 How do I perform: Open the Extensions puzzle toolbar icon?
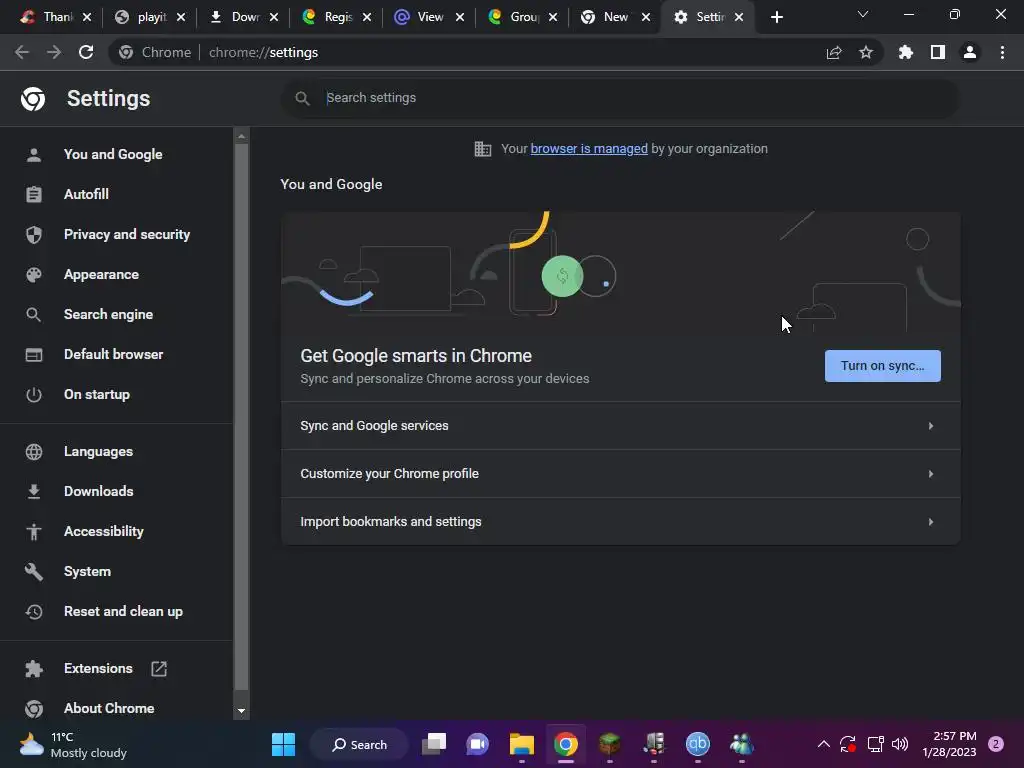(x=905, y=52)
